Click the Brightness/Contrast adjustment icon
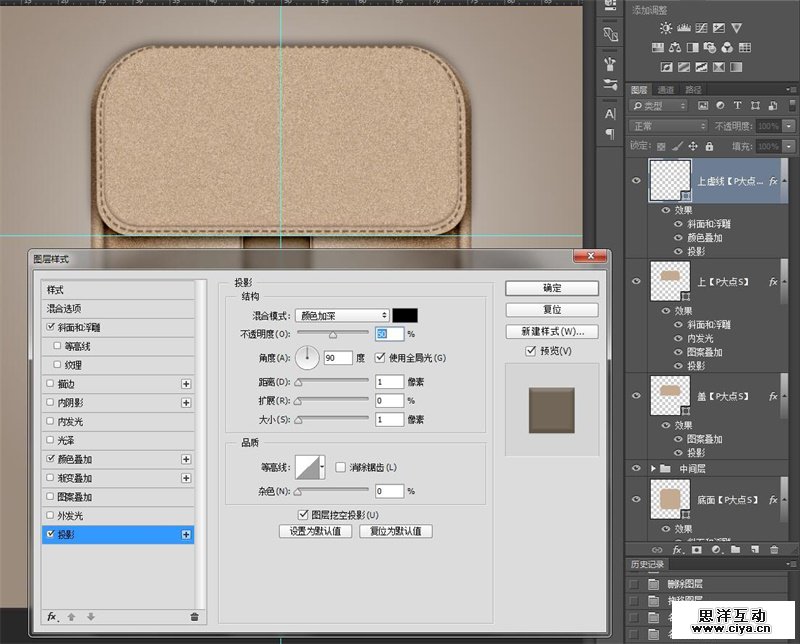 pyautogui.click(x=666, y=28)
